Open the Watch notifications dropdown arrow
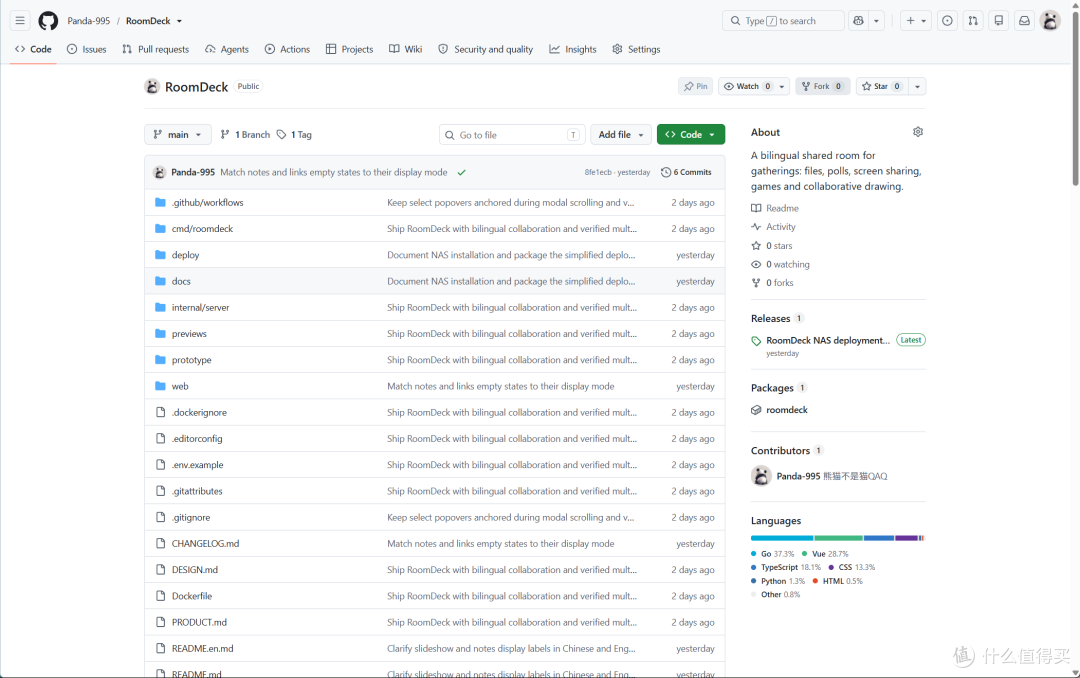 click(x=782, y=86)
